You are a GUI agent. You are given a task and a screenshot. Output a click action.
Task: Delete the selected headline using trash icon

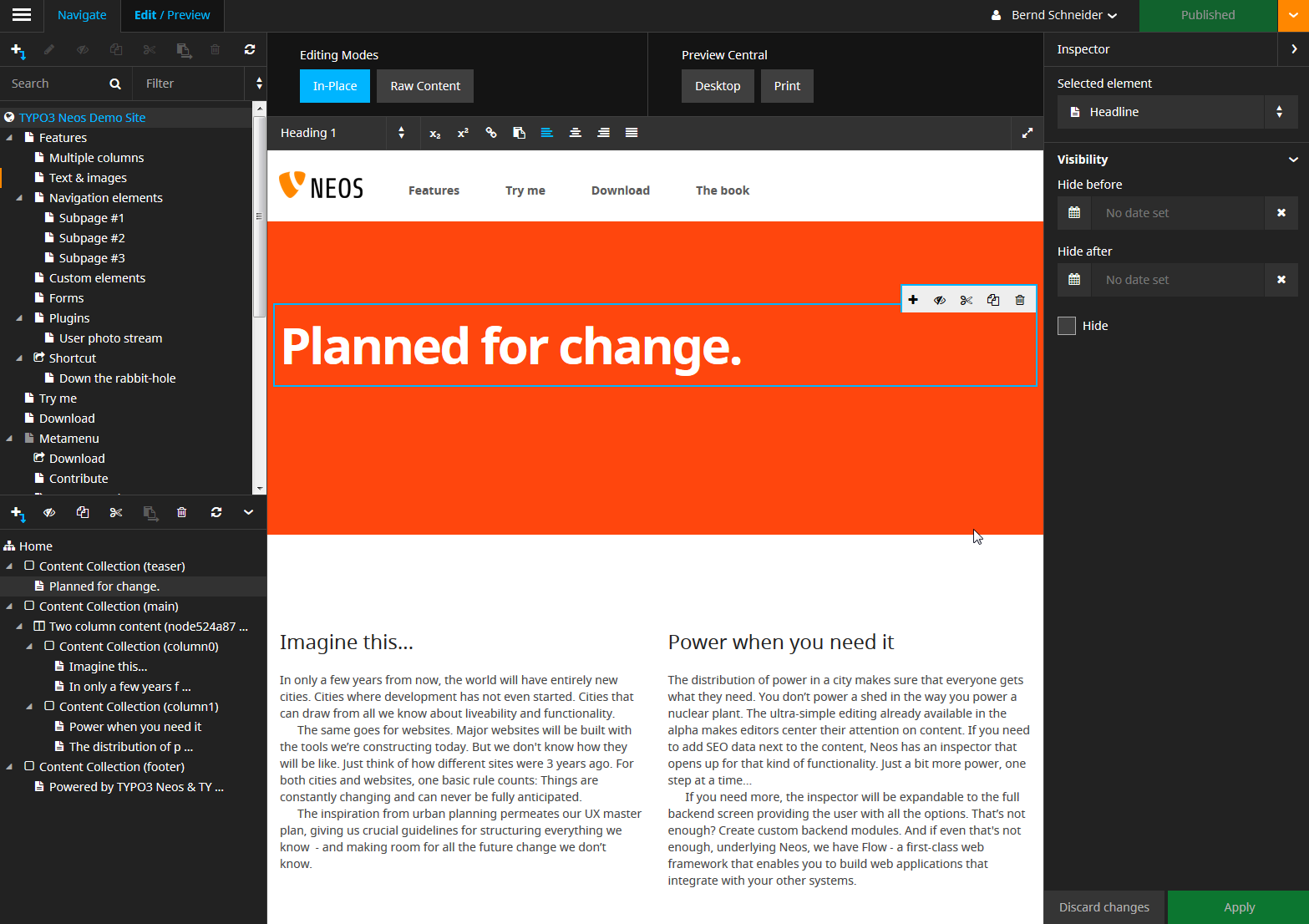[x=1020, y=300]
